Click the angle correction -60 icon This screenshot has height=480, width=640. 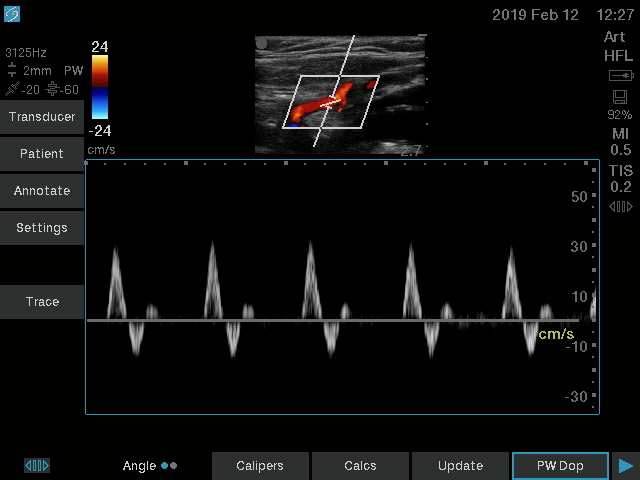(52, 89)
